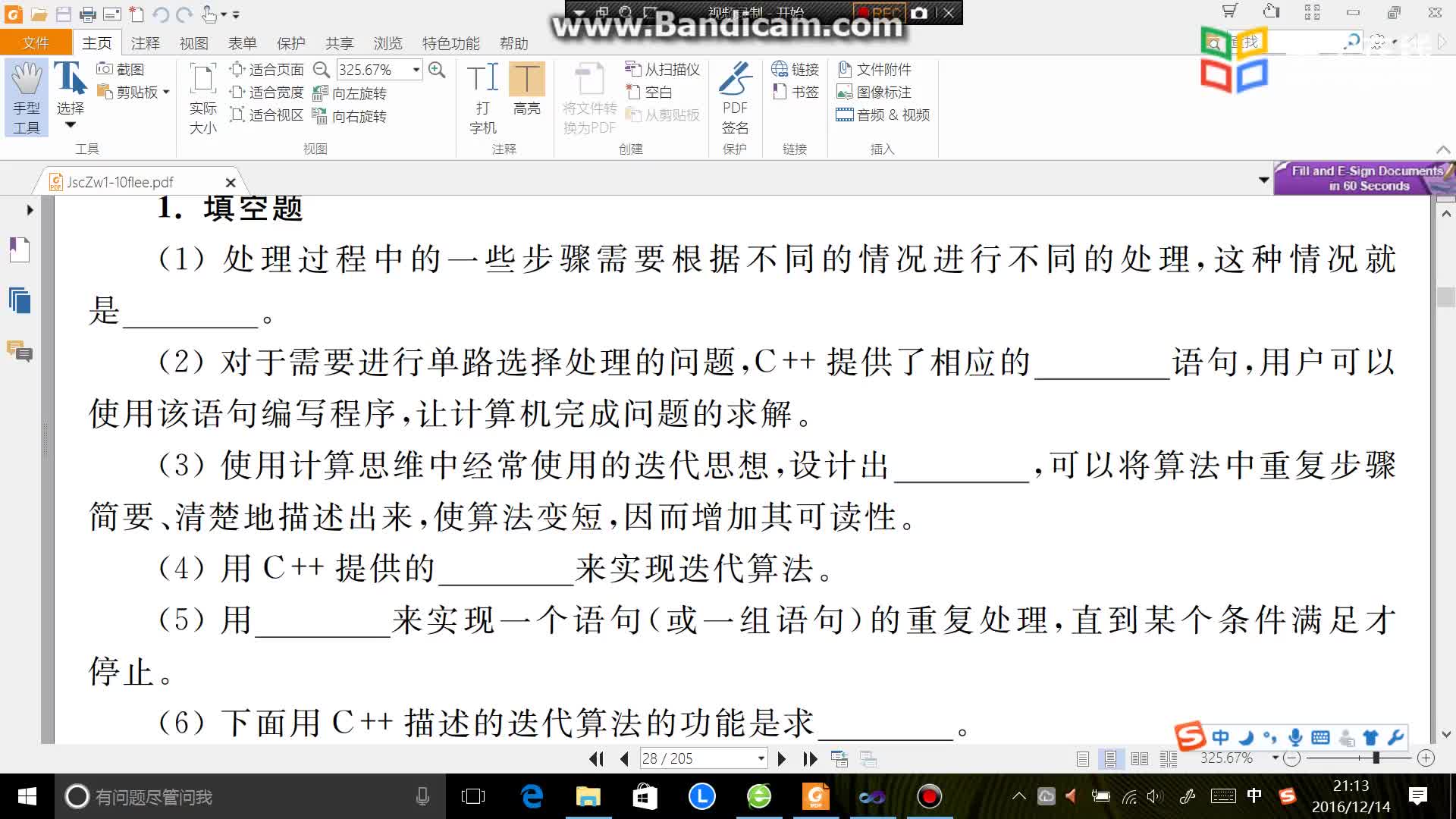Go to the last page

810,758
